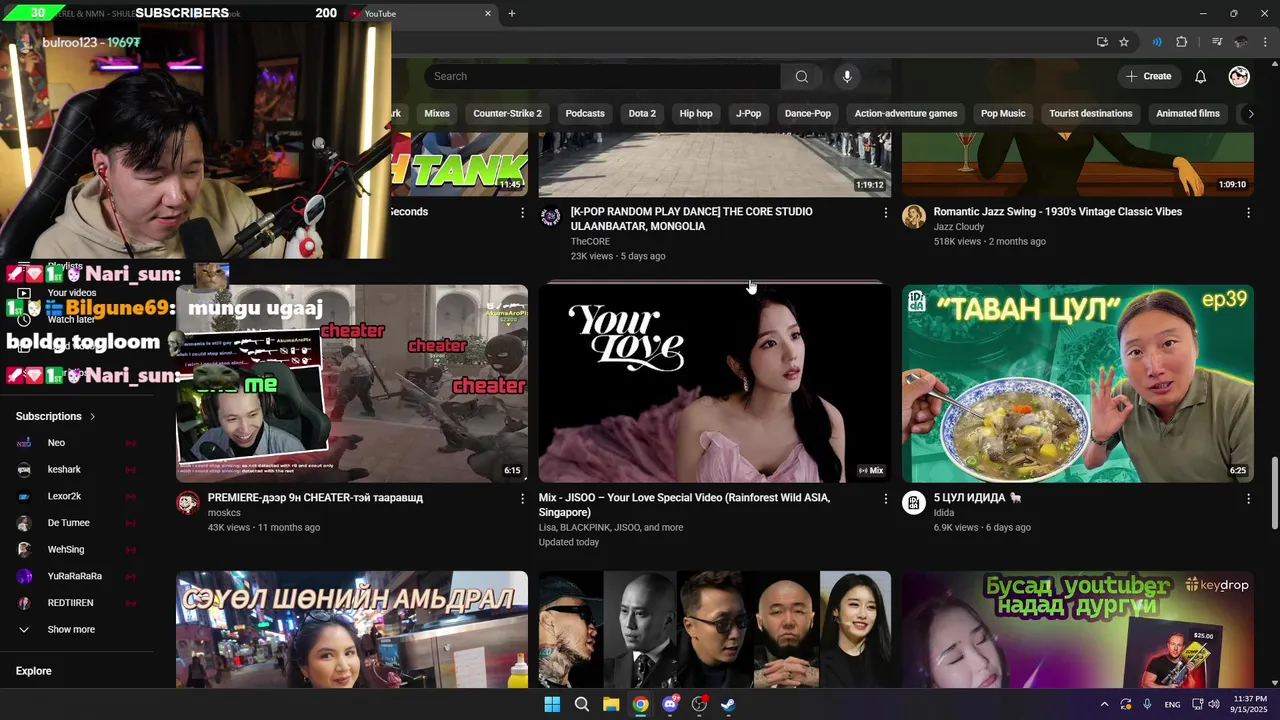Open moskcs channel avatar
Viewport: 1280px width, 720px height.
(188, 502)
